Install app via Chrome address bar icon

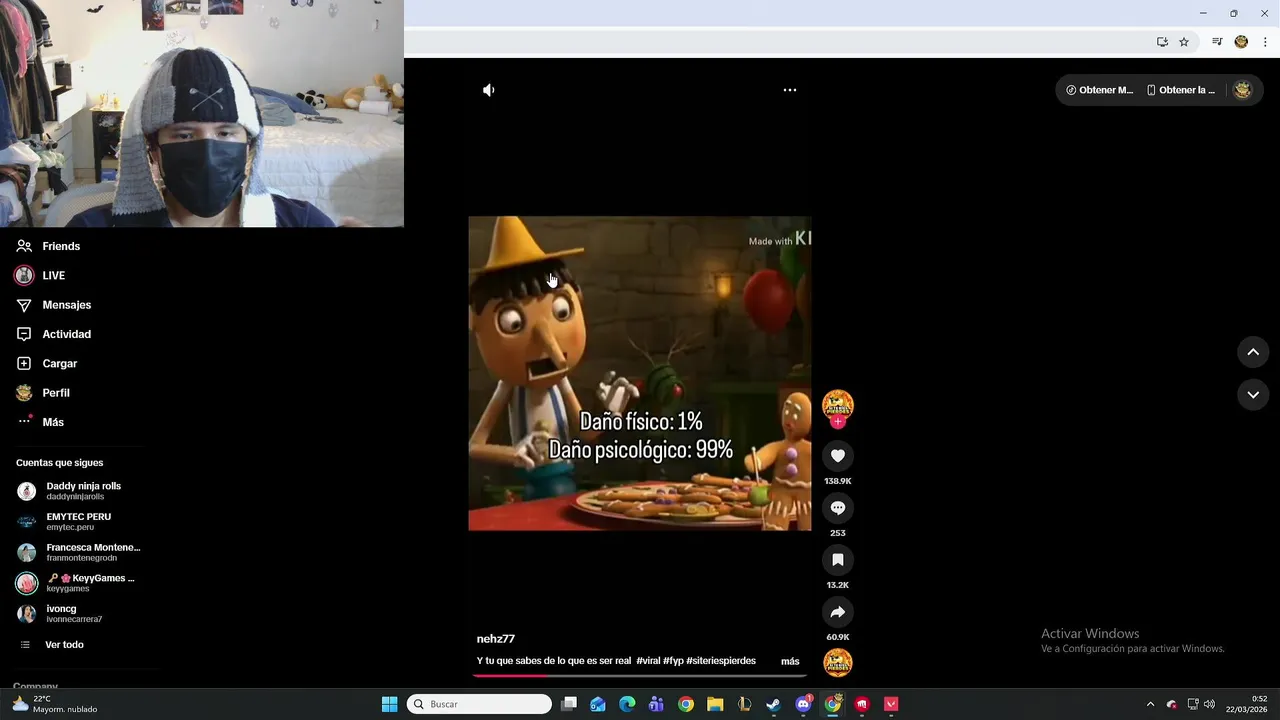point(1162,42)
